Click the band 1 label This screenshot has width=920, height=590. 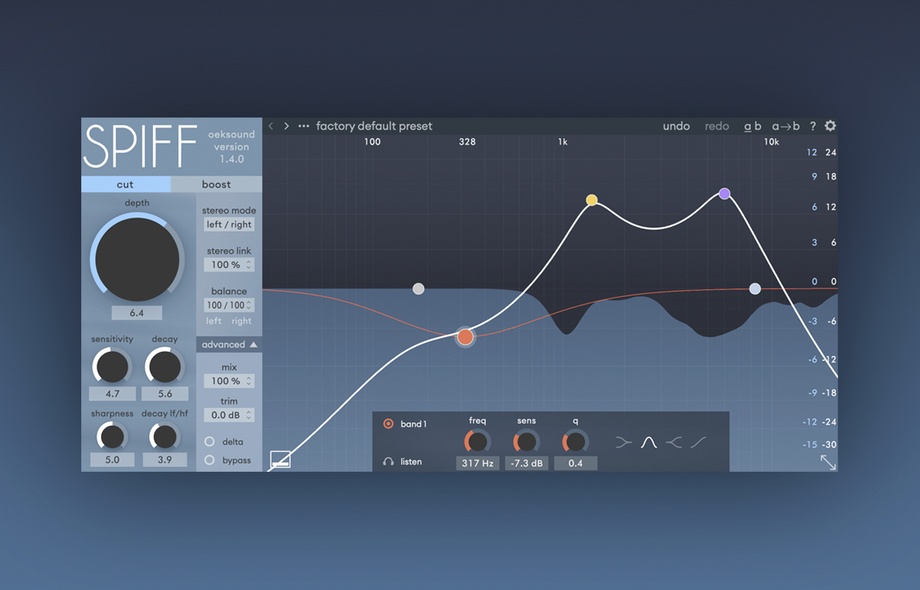pyautogui.click(x=414, y=423)
